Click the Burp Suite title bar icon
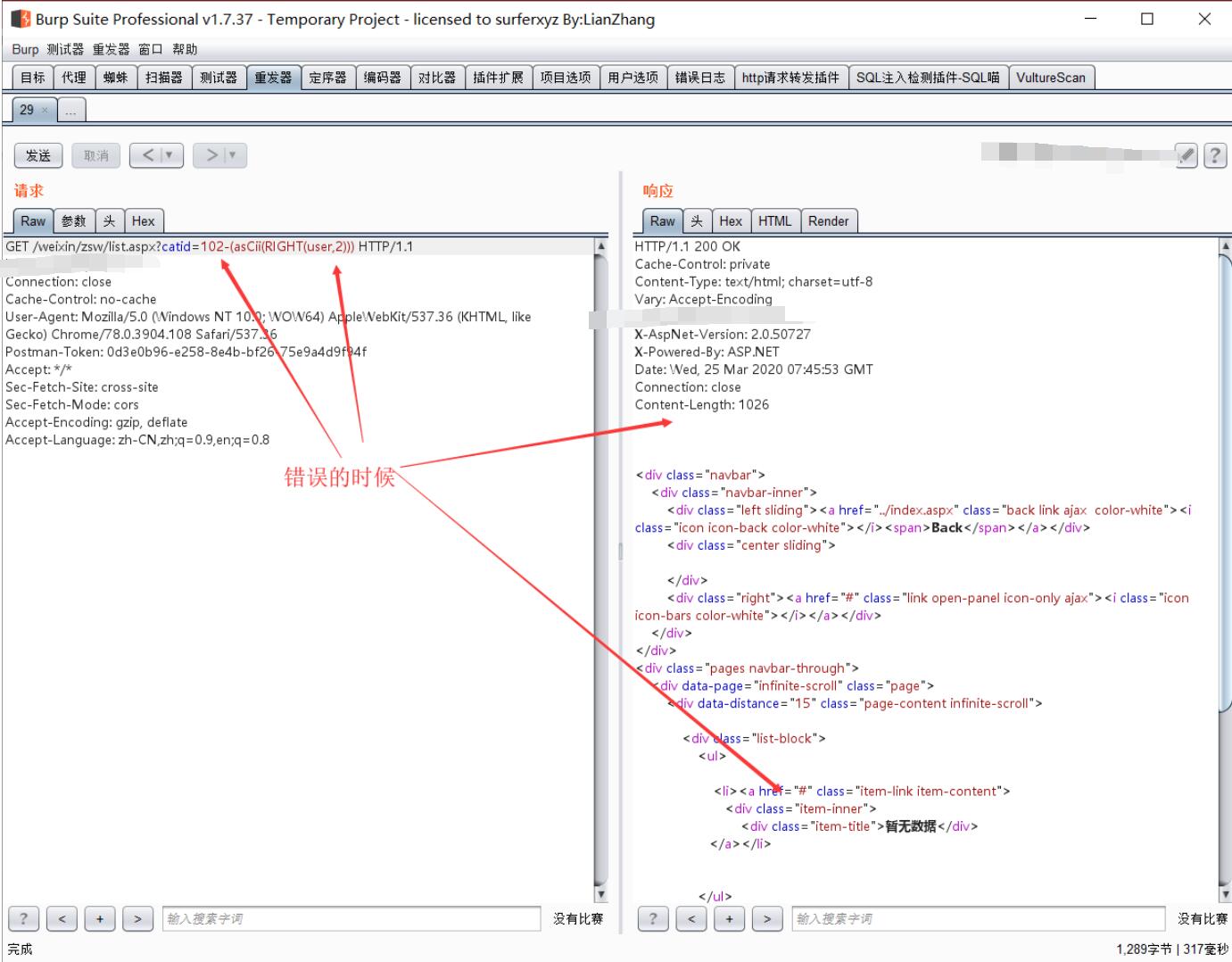Screen dimensions: 1232x962 point(20,19)
